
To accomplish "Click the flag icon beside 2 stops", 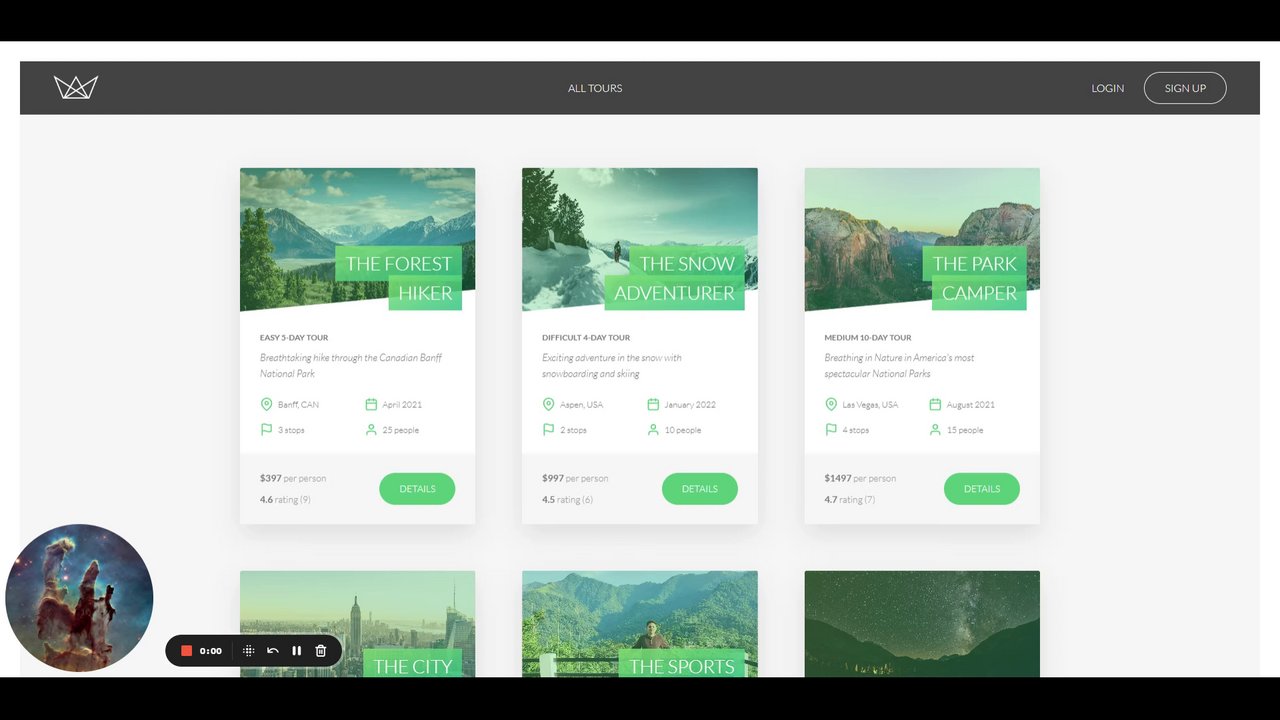I will [x=548, y=429].
